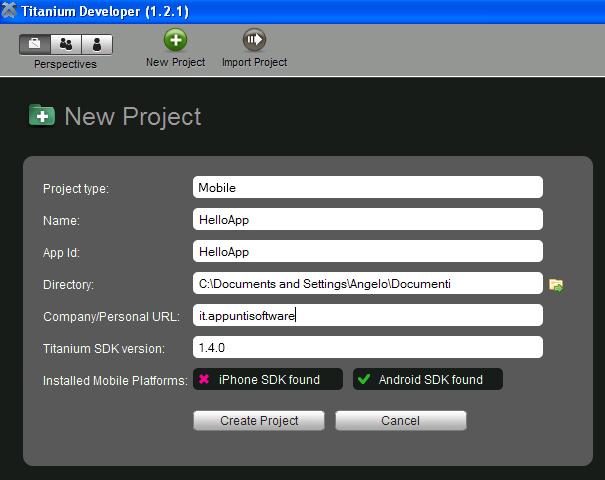Image resolution: width=605 pixels, height=480 pixels.
Task: Select the briefcase projects perspective
Action: click(35, 44)
